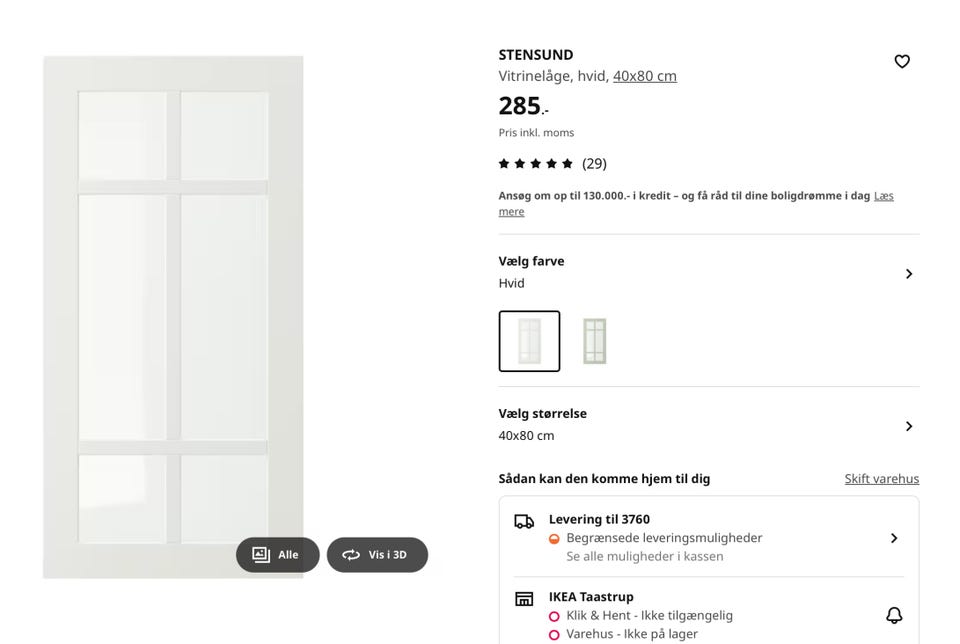Select the green door color variant
960x644 pixels.
point(594,341)
